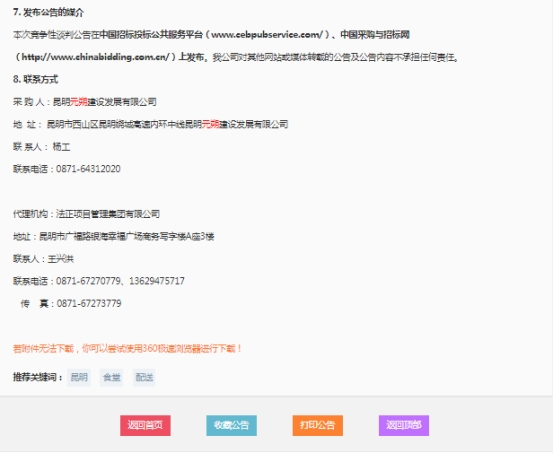Click highlighted 元朔 in purchaser name

tap(78, 102)
